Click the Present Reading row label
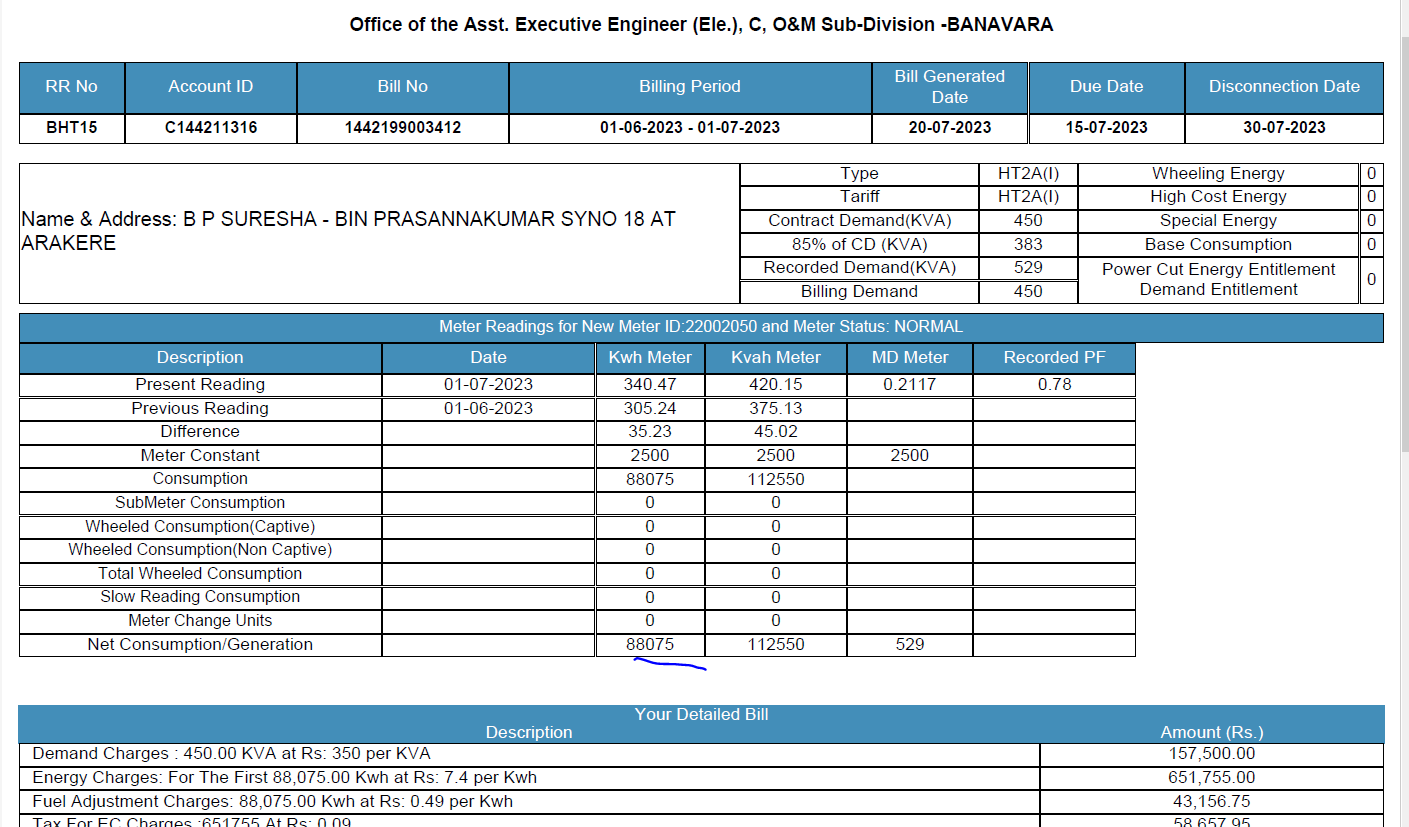 (200, 385)
